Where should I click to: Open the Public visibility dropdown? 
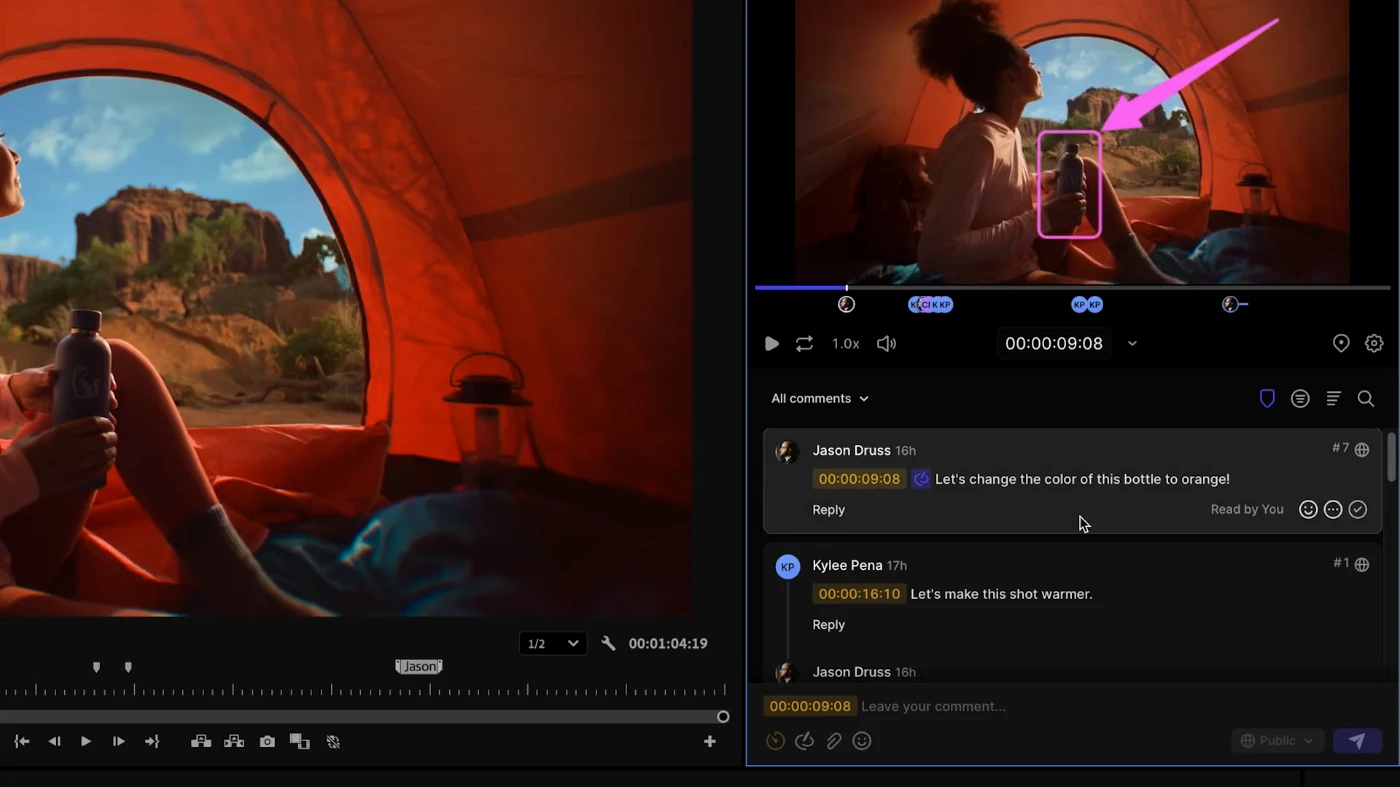1277,741
